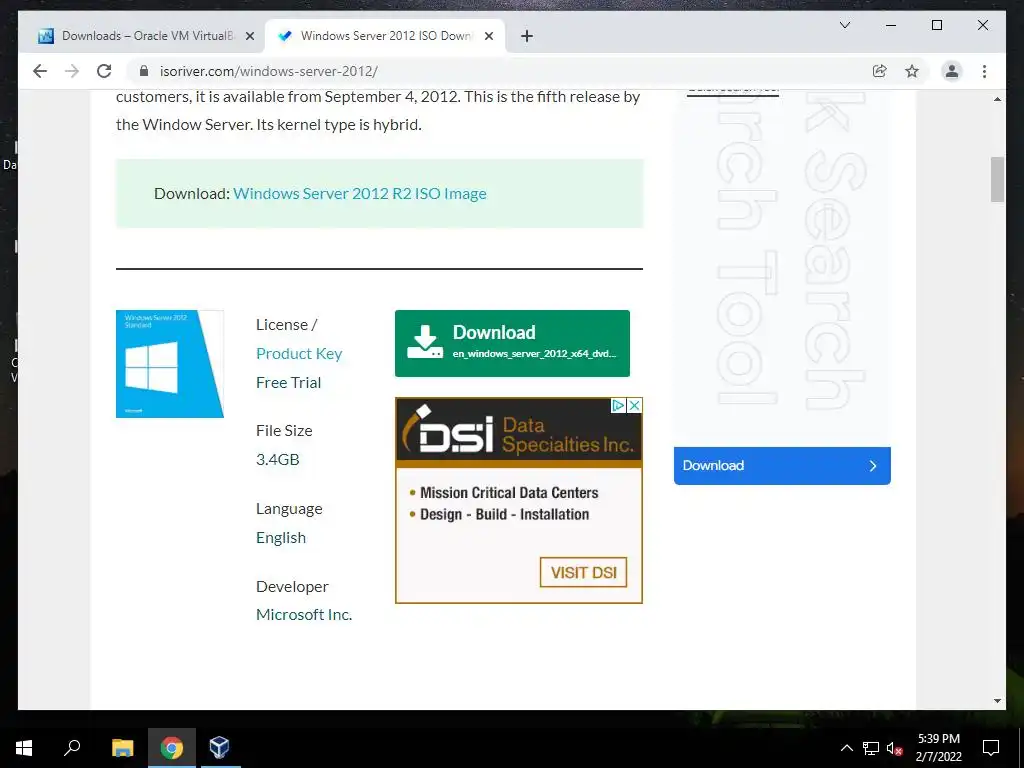The width and height of the screenshot is (1024, 768).
Task: Click the address bar URL
Action: 268,71
